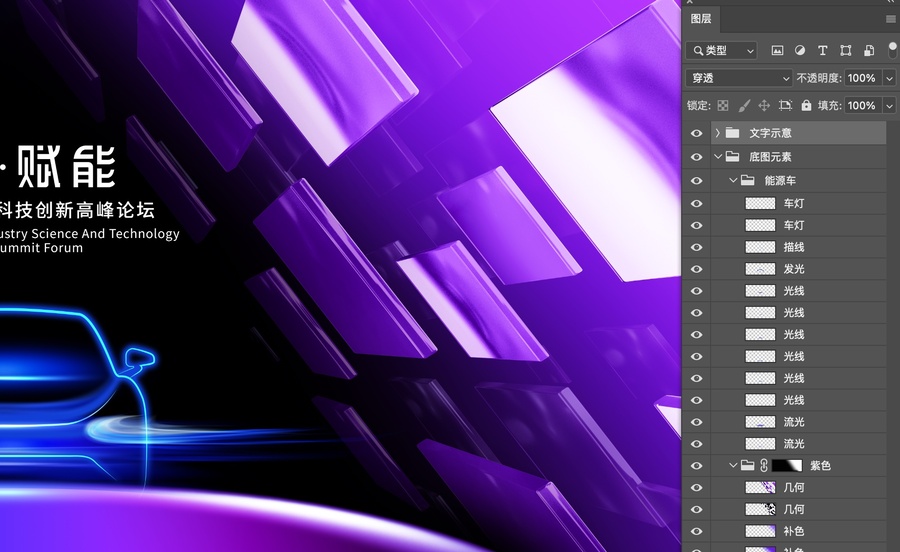This screenshot has width=900, height=552.
Task: Toggle the layer filtering on/off switch
Action: point(893,49)
